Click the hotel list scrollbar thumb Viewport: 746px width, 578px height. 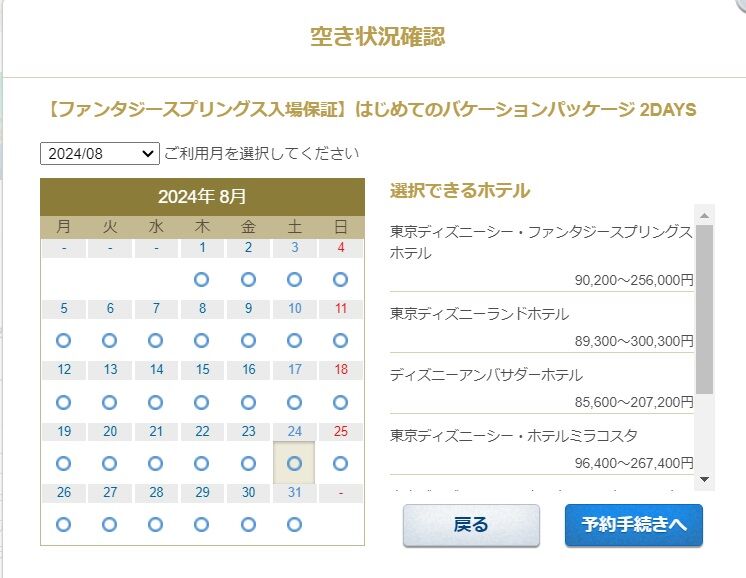tap(704, 308)
